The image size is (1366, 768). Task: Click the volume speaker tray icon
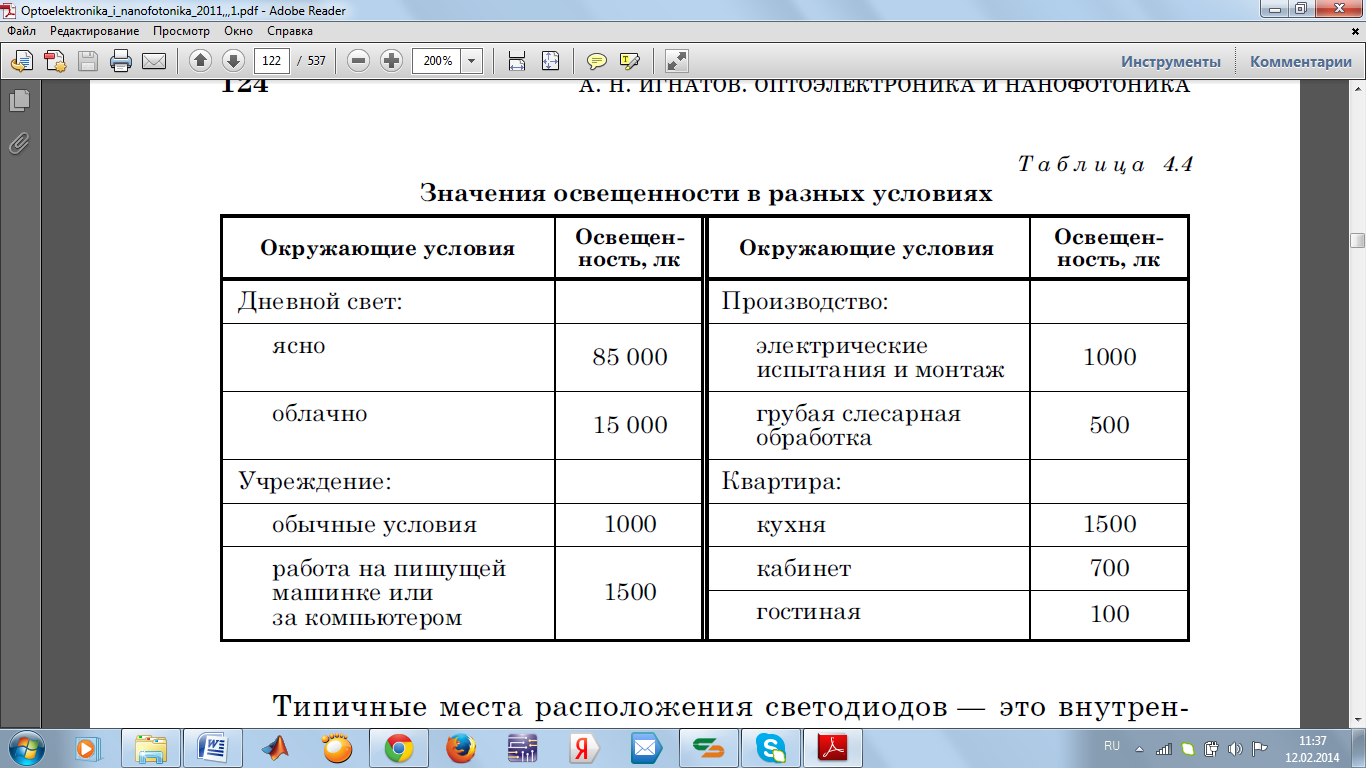click(x=1235, y=748)
